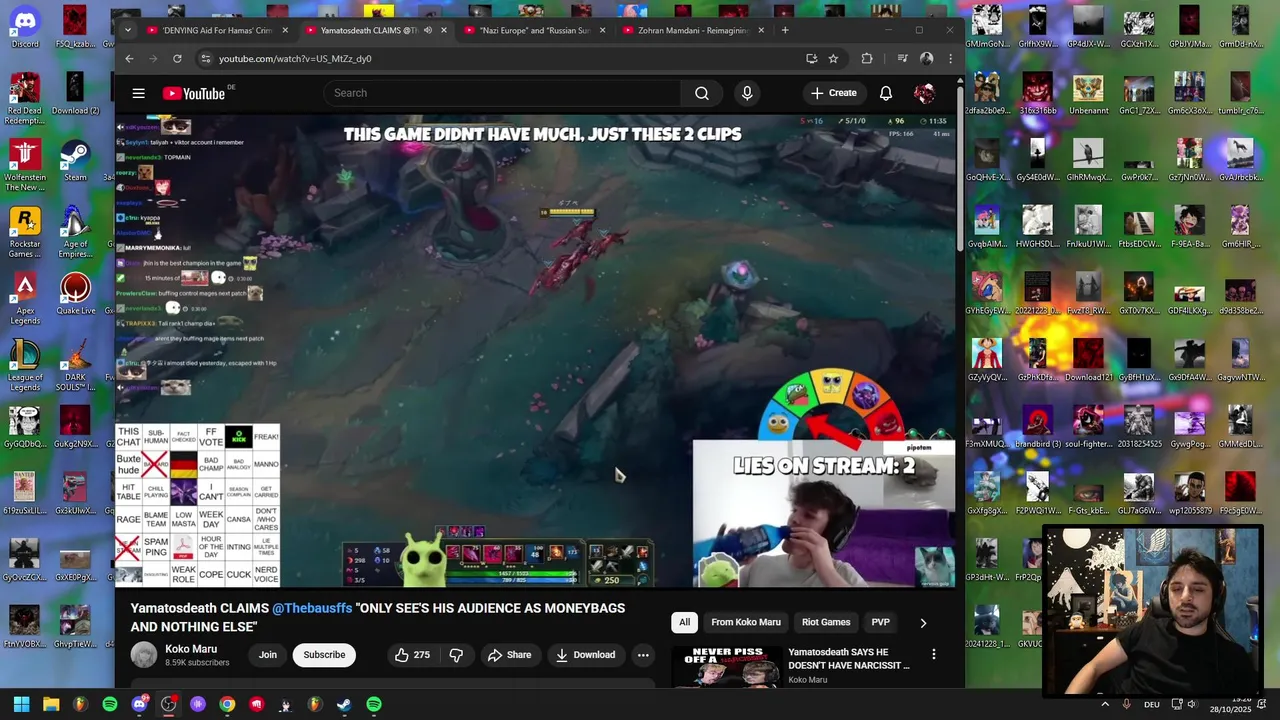Open File Explorer from taskbar
Viewport: 1280px width, 720px height.
[x=51, y=704]
